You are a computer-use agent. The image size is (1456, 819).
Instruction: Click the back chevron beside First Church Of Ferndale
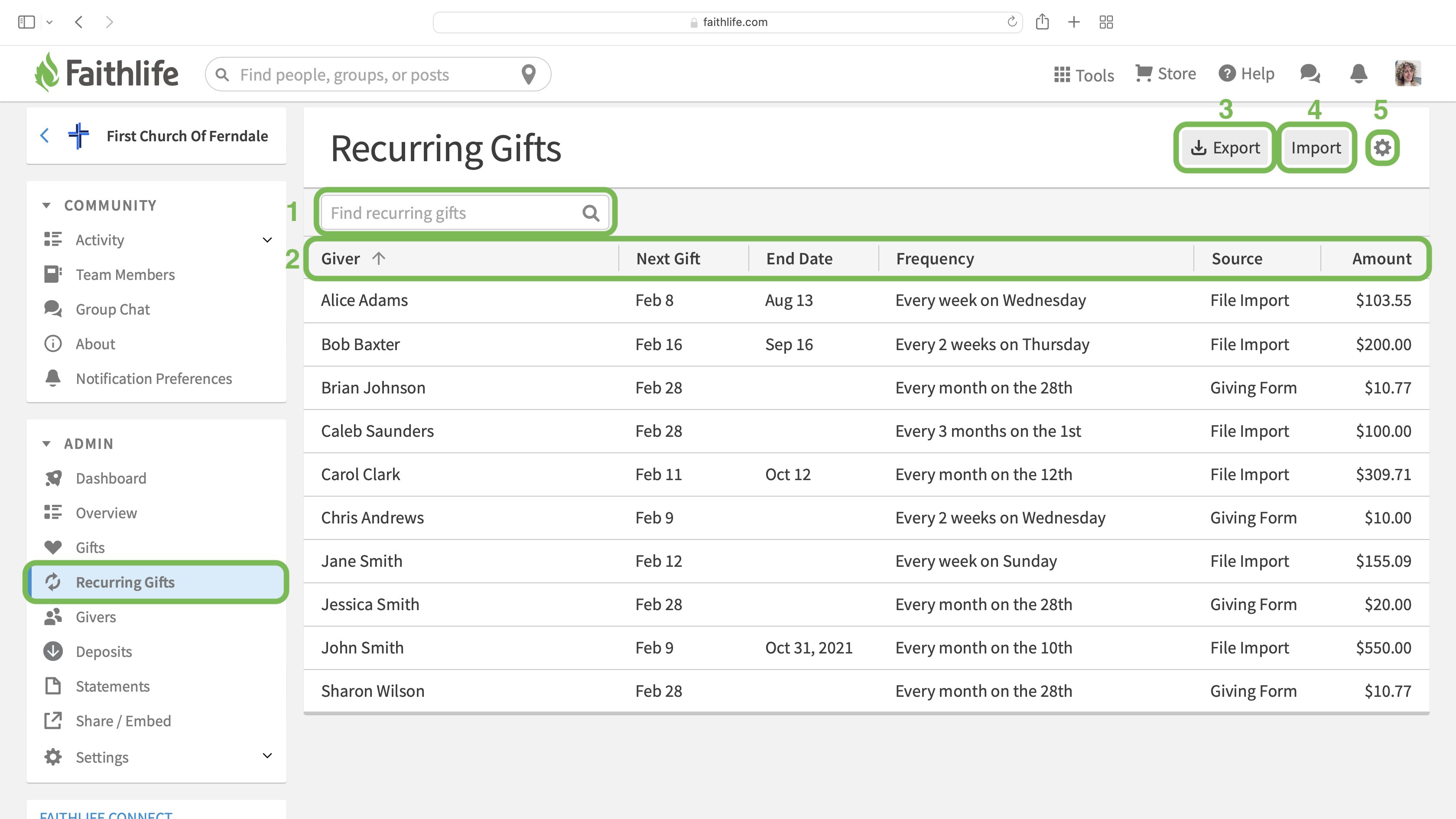click(45, 136)
